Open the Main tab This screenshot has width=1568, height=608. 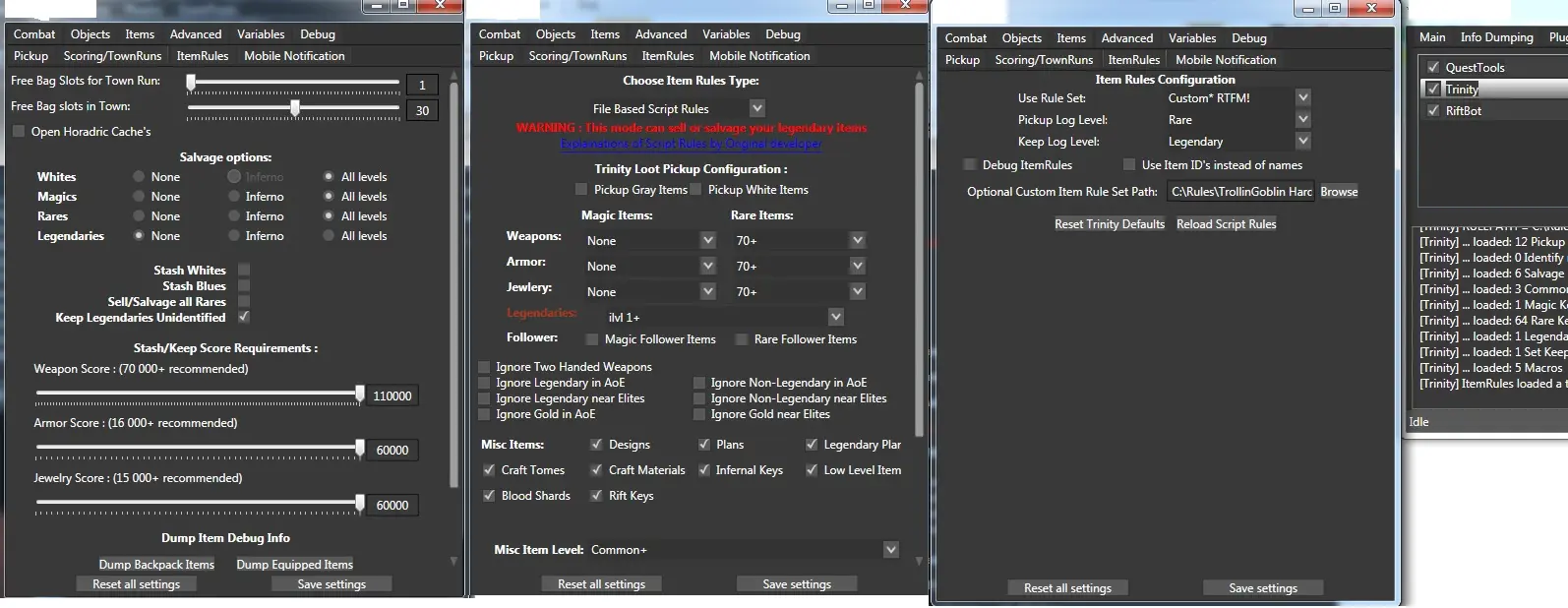click(1431, 37)
